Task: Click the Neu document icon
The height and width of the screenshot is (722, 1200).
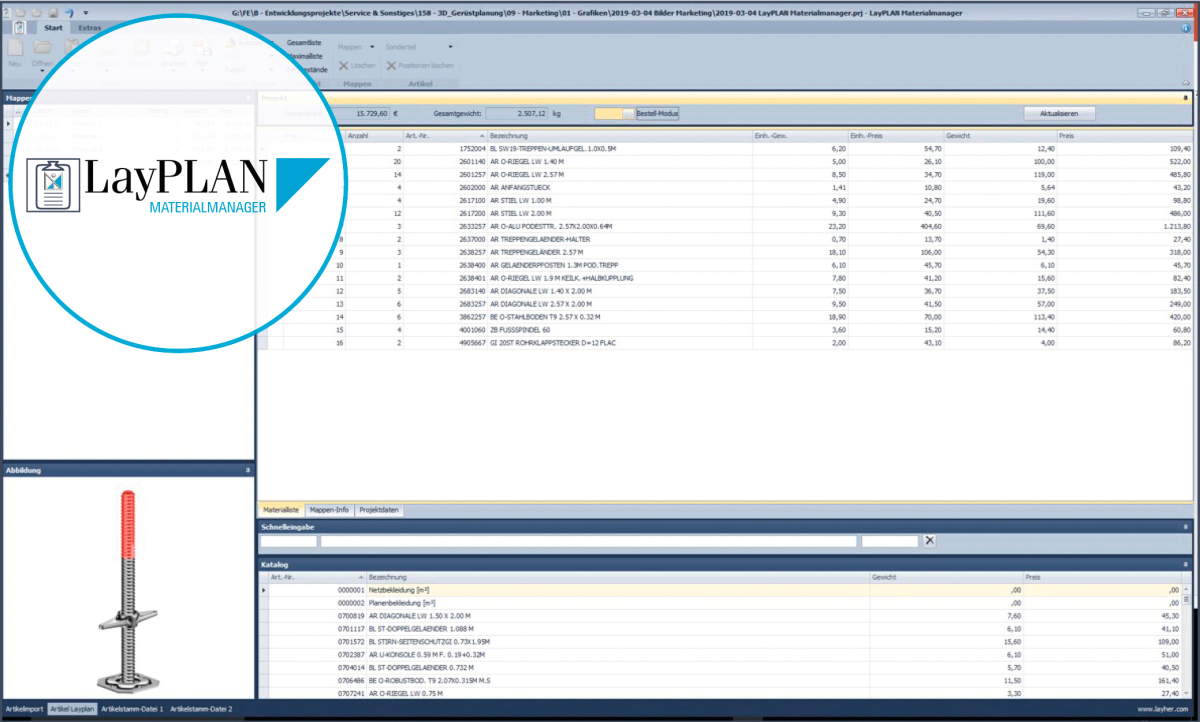Action: coord(14,49)
